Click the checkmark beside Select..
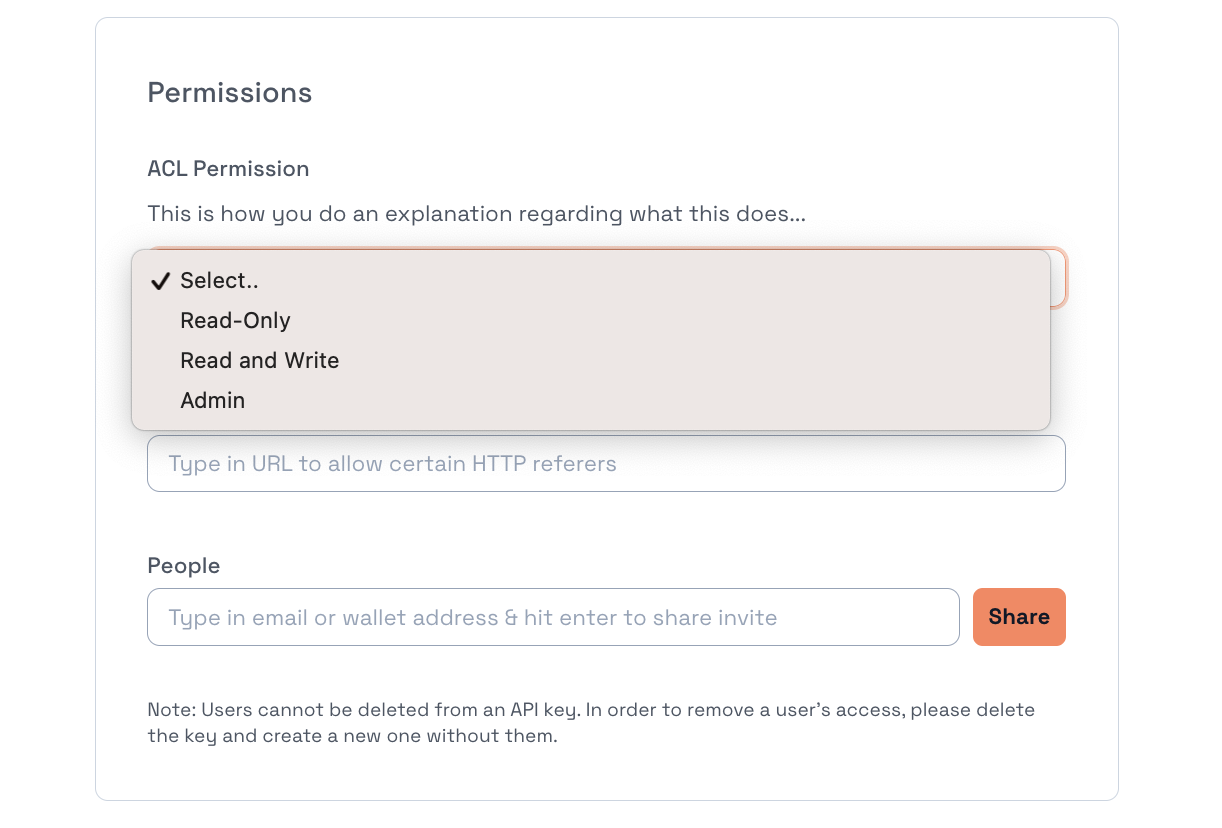 (159, 281)
